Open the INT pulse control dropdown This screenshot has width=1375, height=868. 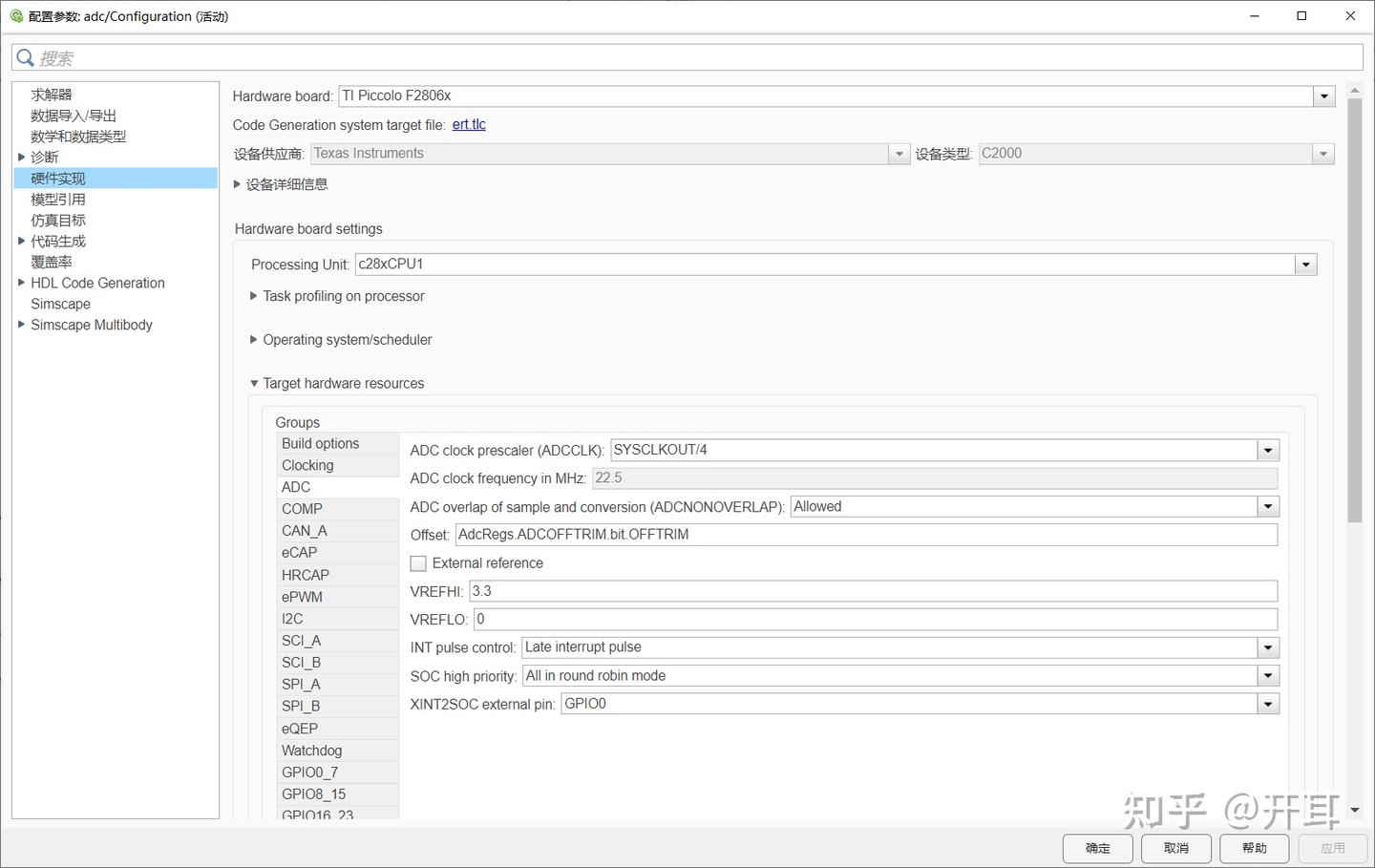[1267, 646]
